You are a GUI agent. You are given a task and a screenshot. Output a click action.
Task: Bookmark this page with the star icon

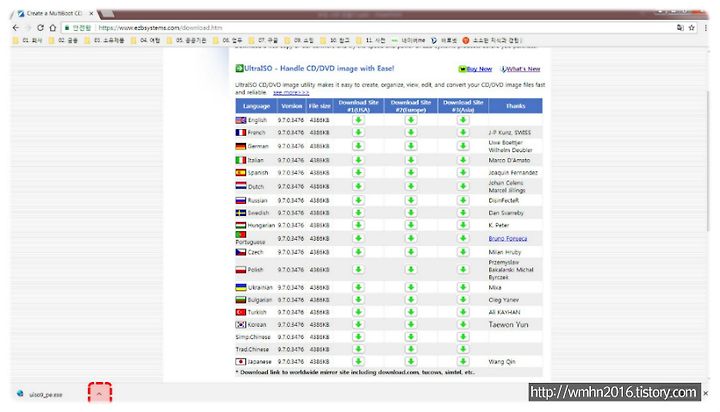pyautogui.click(x=692, y=28)
